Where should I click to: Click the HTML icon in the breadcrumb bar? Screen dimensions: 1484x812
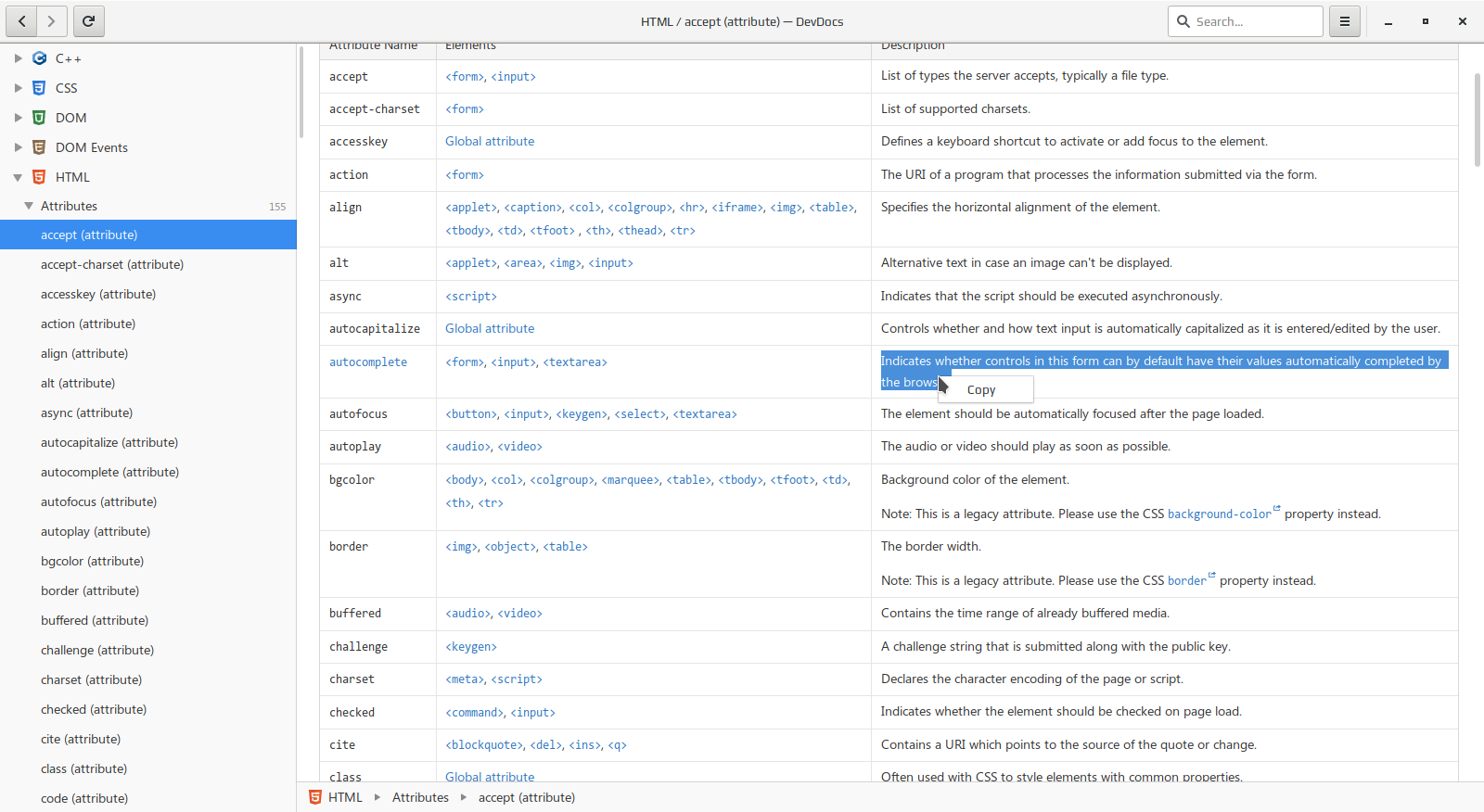coord(315,797)
